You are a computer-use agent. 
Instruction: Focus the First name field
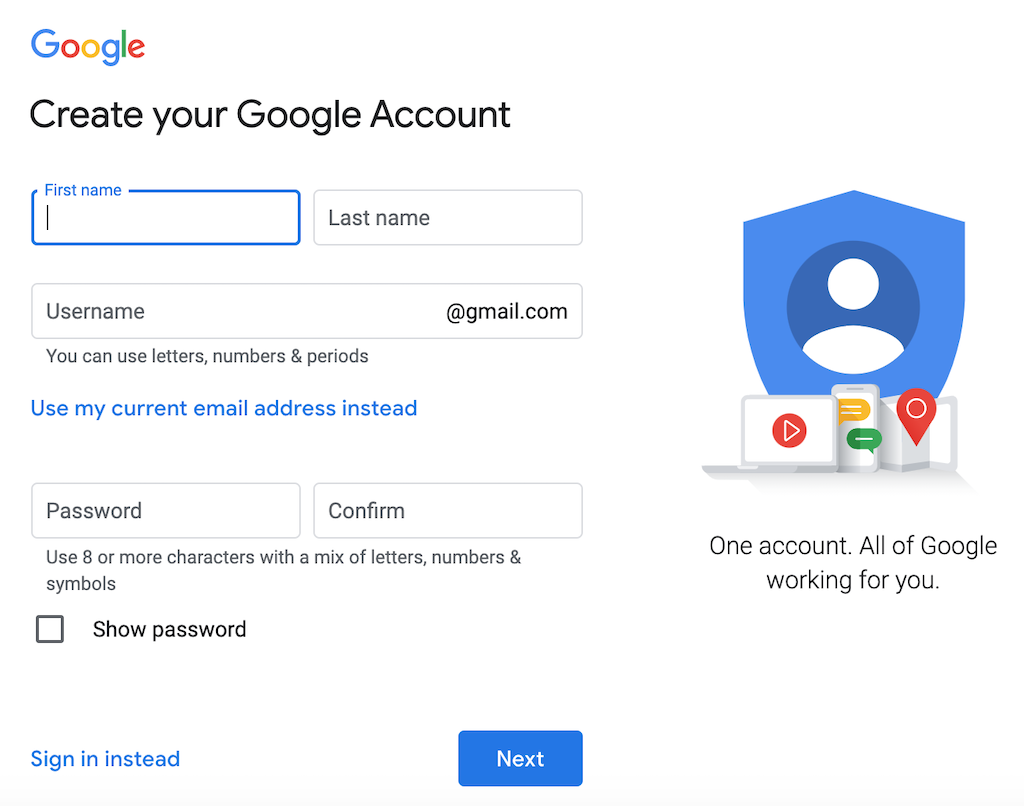pyautogui.click(x=166, y=218)
